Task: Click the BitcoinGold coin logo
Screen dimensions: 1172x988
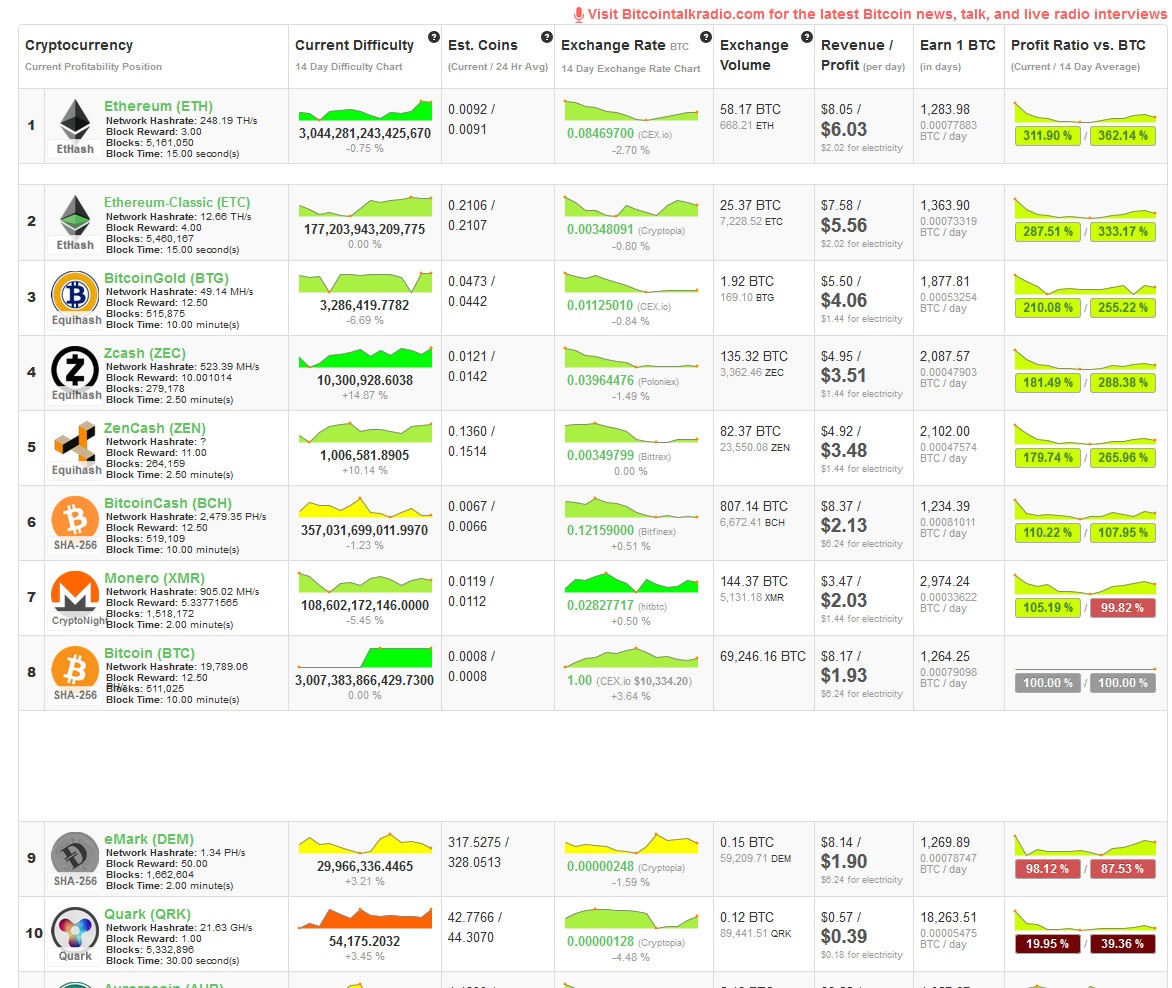Action: pos(75,293)
